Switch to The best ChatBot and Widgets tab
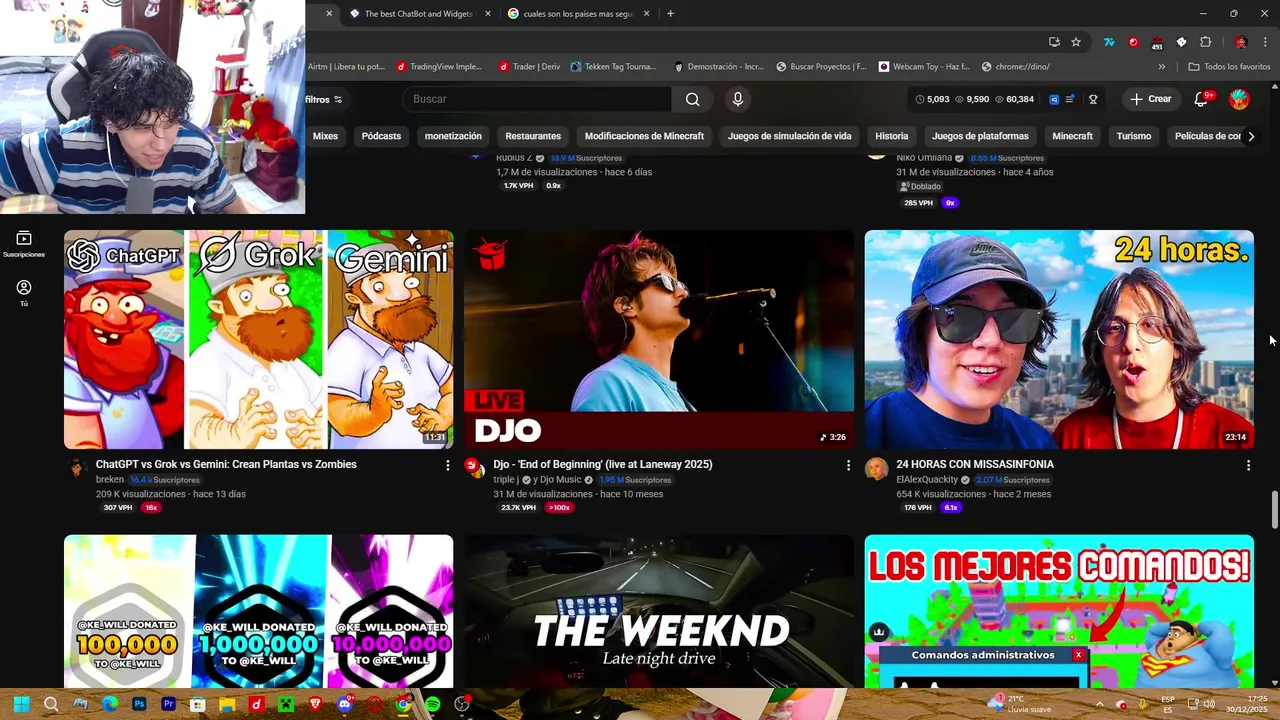Image resolution: width=1280 pixels, height=720 pixels. click(420, 14)
